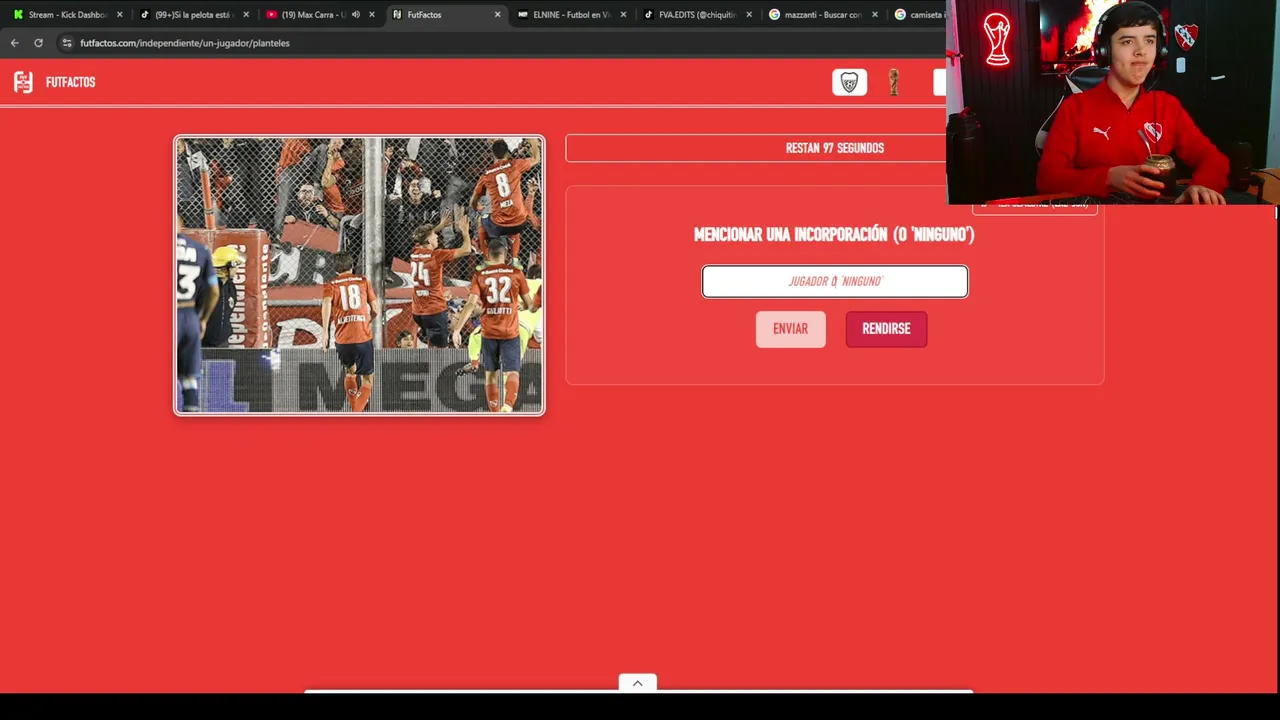The width and height of the screenshot is (1280, 720).
Task: Click the Independiente match photo
Action: pos(359,275)
